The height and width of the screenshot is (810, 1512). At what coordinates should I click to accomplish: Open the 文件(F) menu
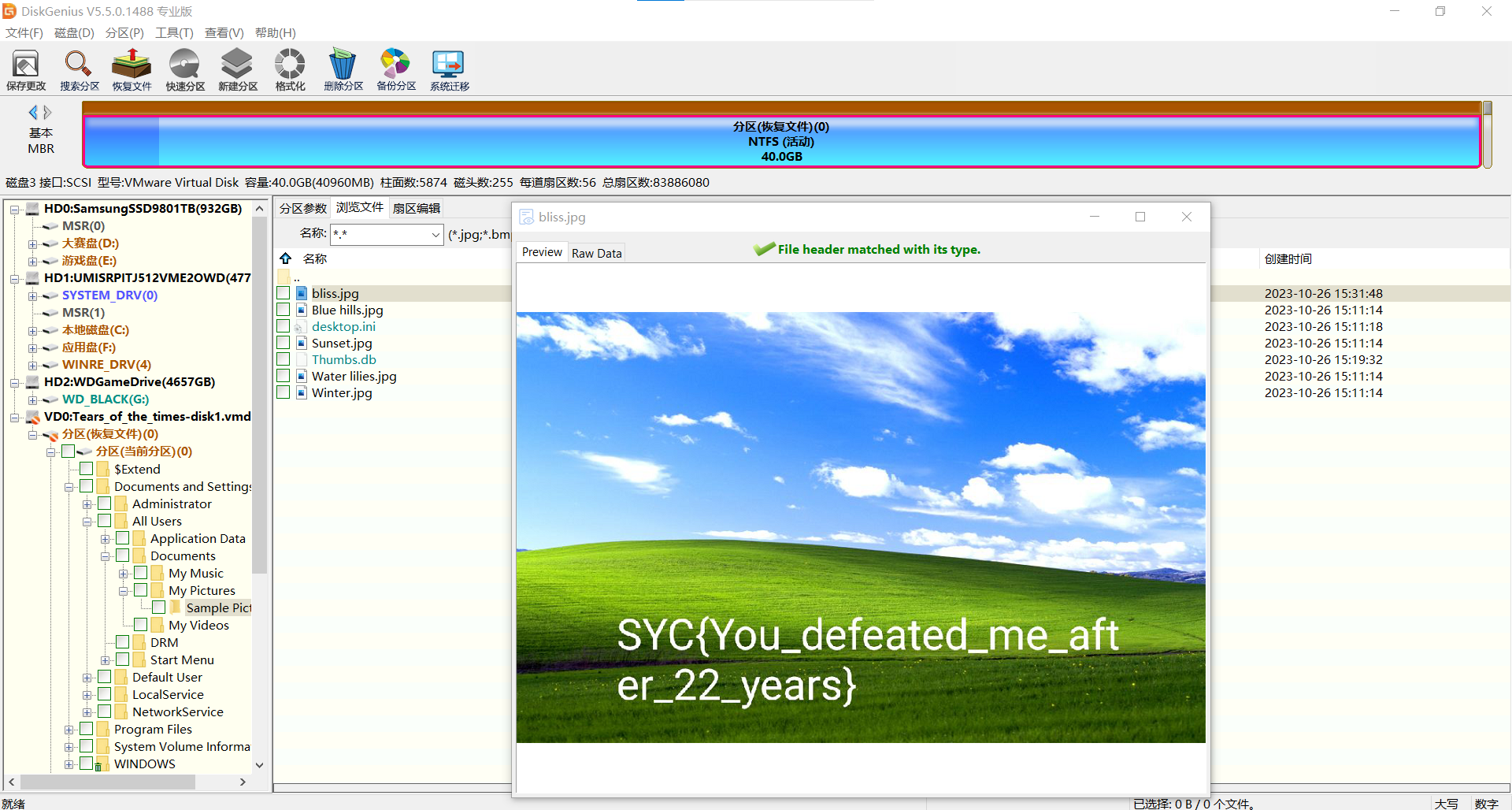[x=24, y=33]
